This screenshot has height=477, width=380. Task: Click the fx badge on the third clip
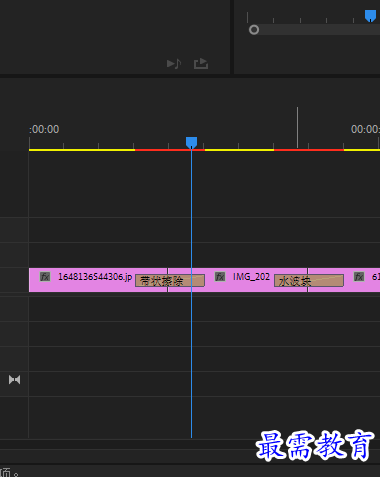coord(359,277)
